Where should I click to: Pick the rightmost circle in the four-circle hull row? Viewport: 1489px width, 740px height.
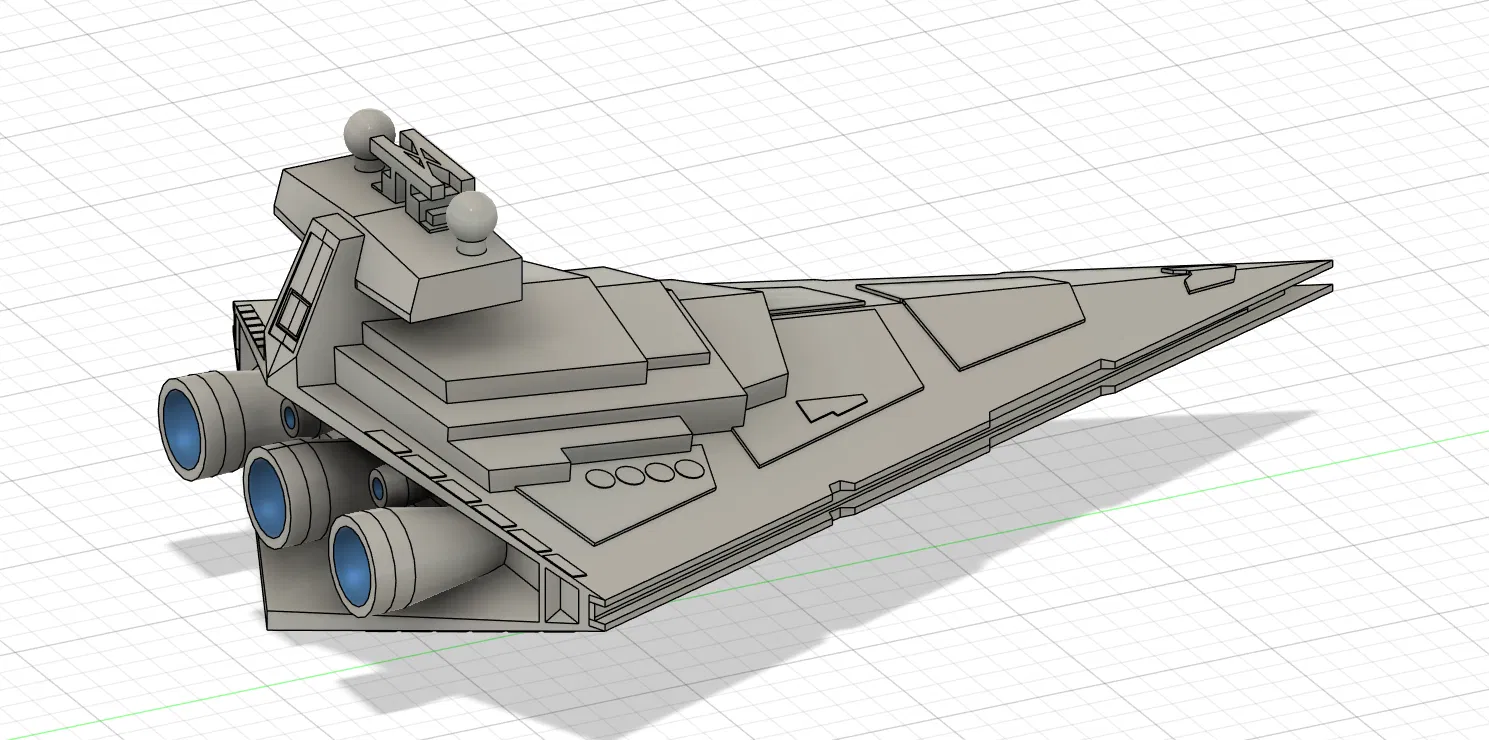pos(689,468)
